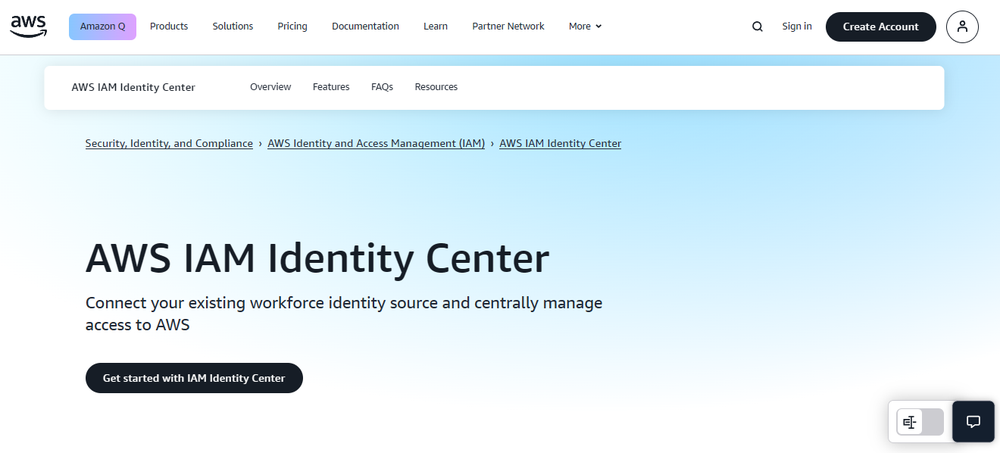Open AWS Identity and Access Management breadcrumb

click(x=376, y=144)
